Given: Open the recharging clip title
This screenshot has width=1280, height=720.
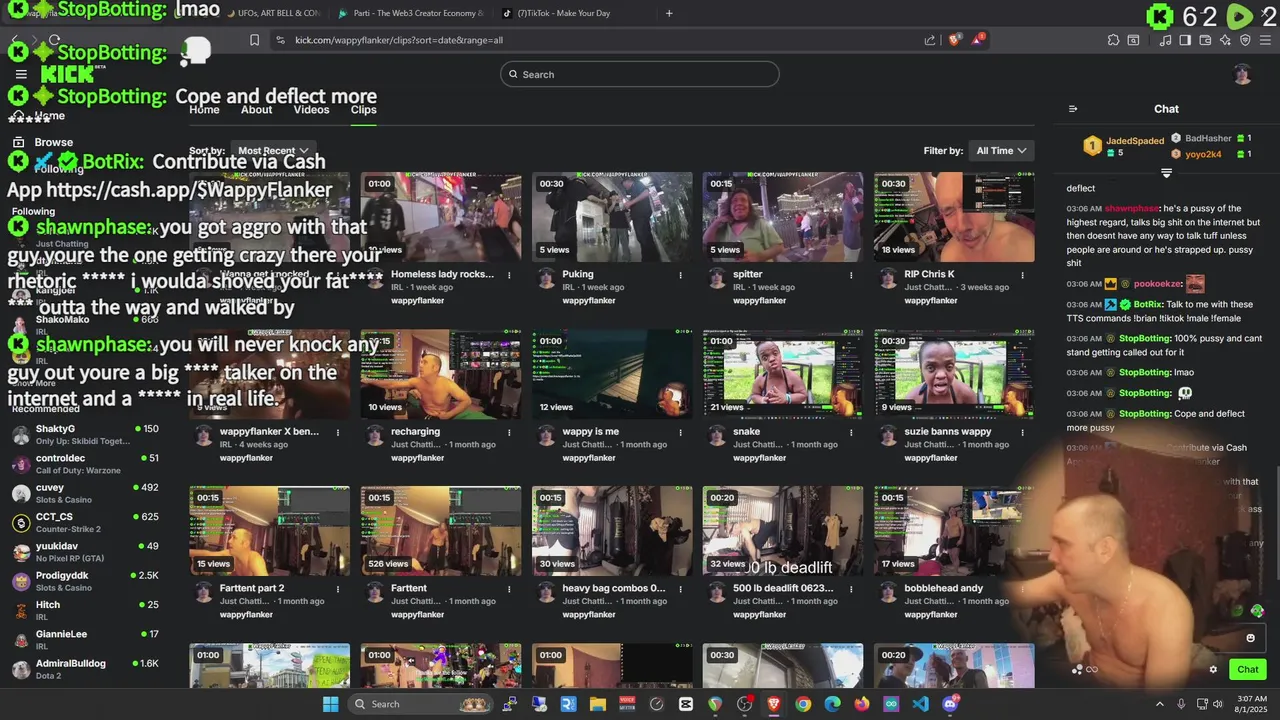Looking at the screenshot, I should pyautogui.click(x=415, y=432).
